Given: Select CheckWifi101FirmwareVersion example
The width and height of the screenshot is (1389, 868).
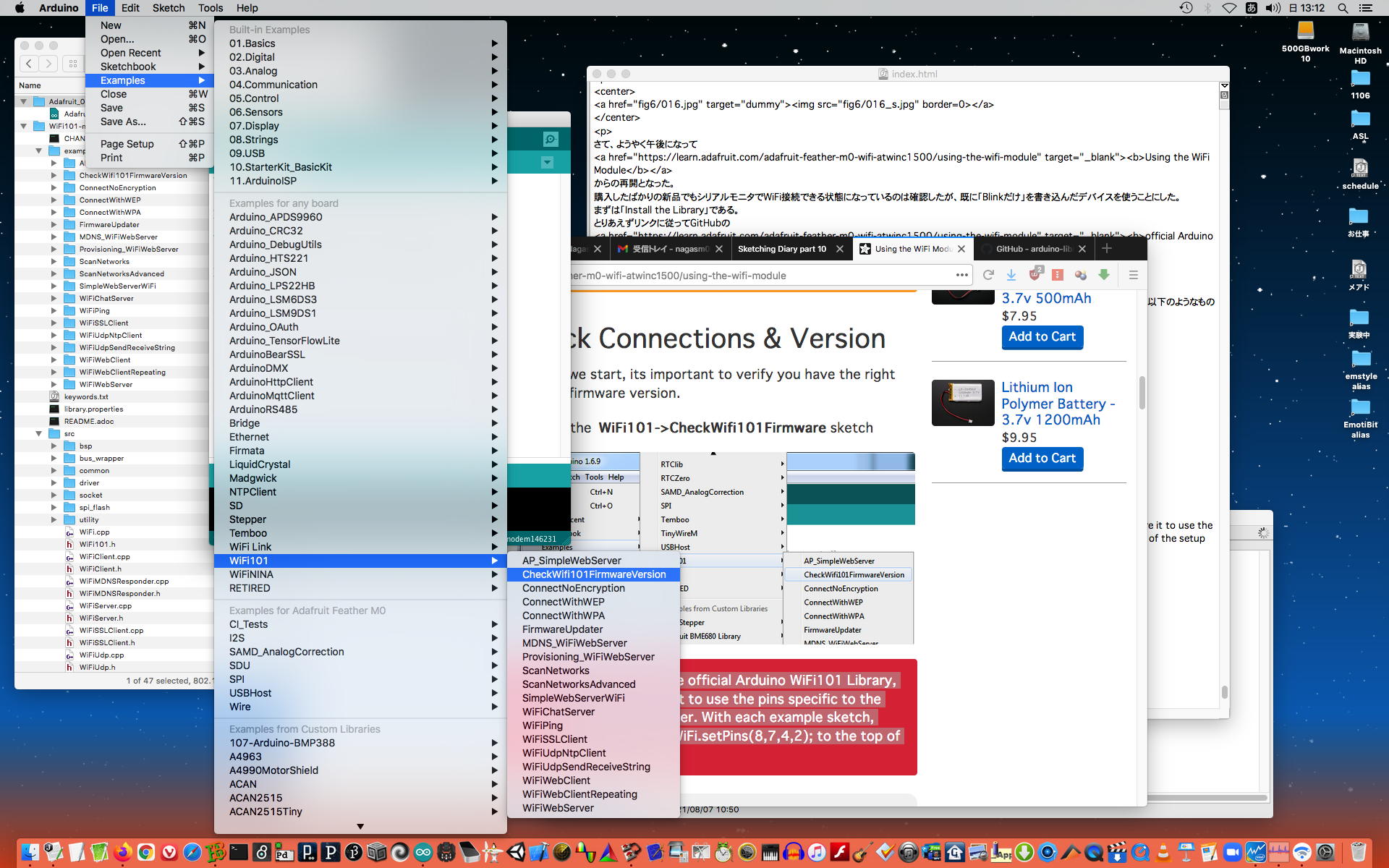Looking at the screenshot, I should [593, 574].
